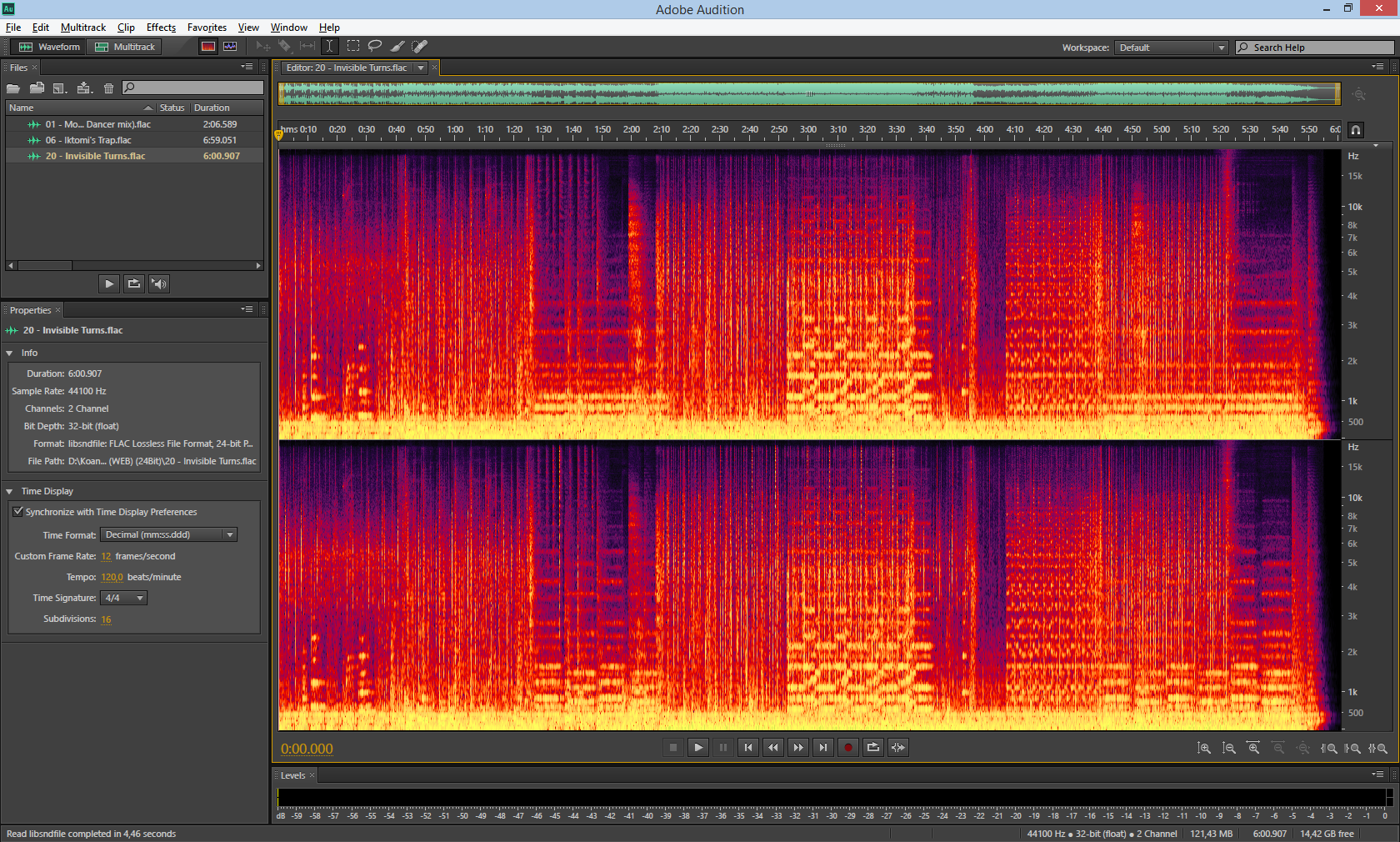Select the Spot Healing Brush tool
This screenshot has height=842, width=1400.
[420, 47]
